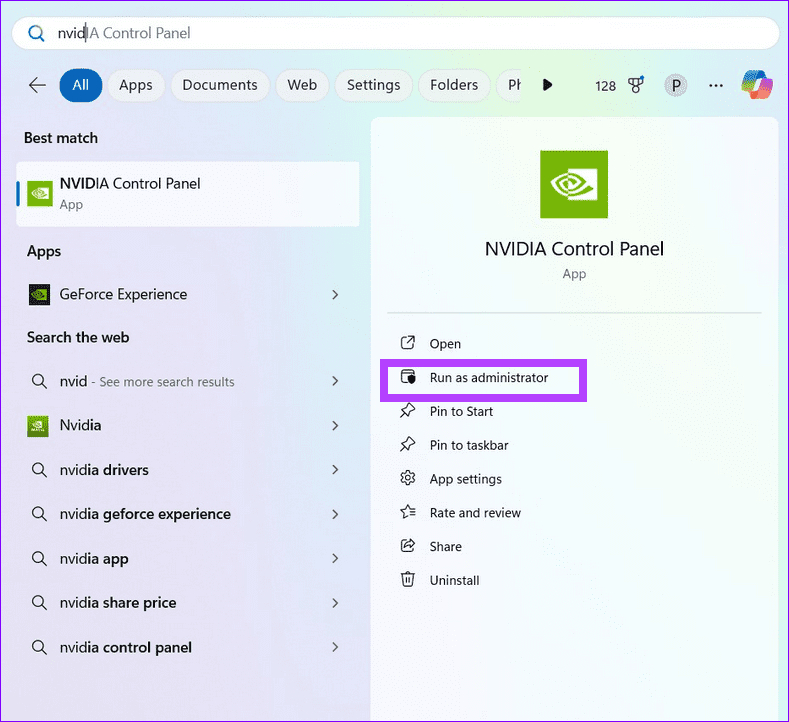
Task: Select the All filter tab
Action: point(81,85)
